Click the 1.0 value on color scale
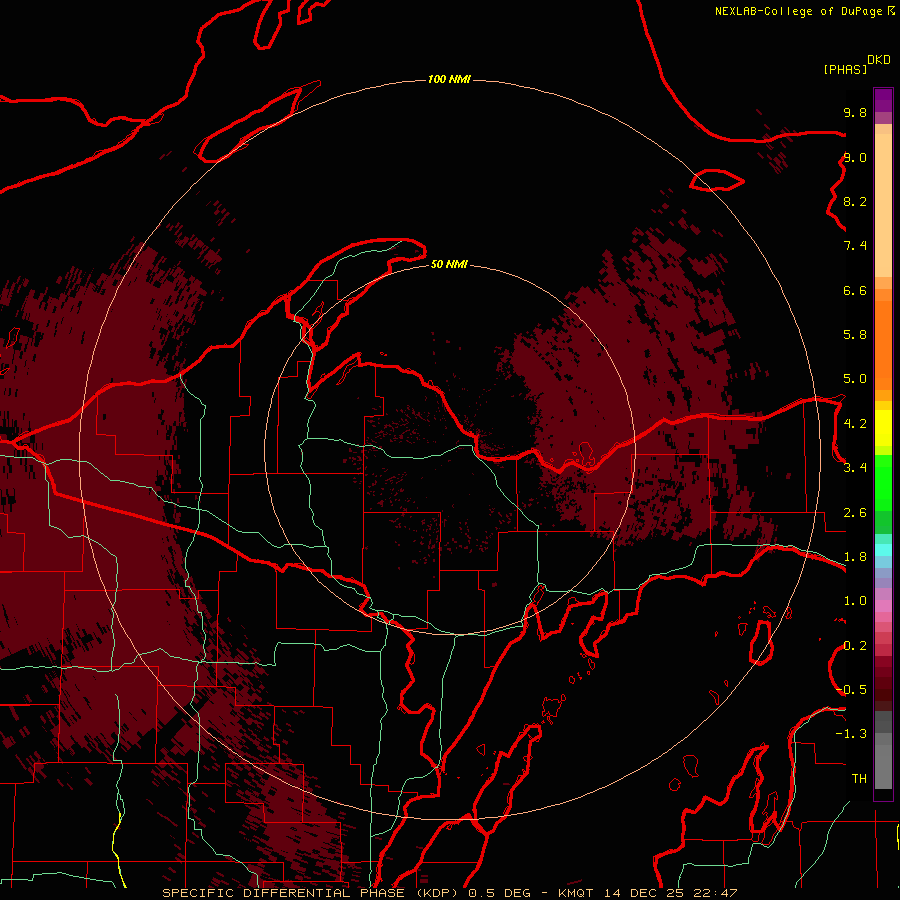The image size is (900, 900). tap(855, 601)
